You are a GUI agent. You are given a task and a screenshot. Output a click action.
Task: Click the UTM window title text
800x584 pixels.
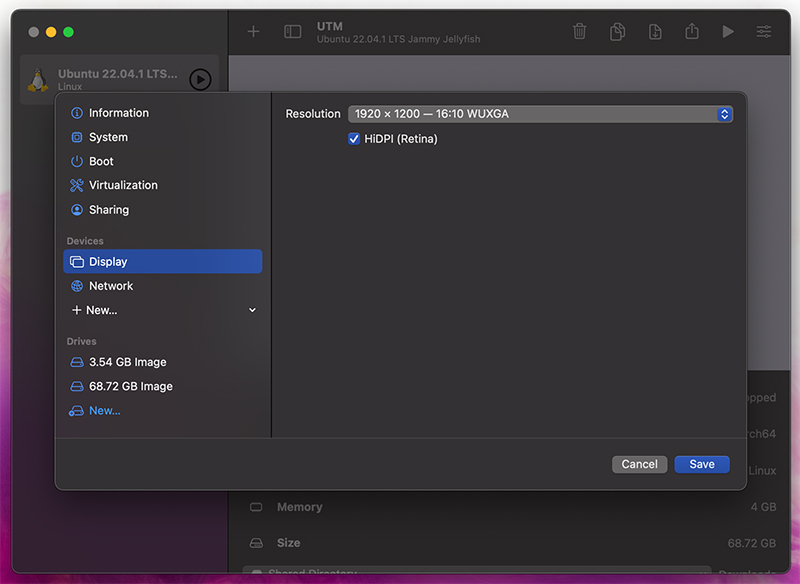pyautogui.click(x=330, y=26)
